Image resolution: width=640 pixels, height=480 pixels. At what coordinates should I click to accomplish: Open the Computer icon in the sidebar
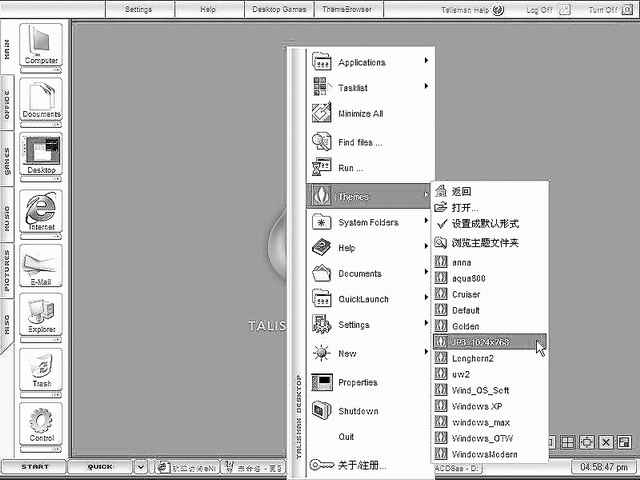[41, 44]
